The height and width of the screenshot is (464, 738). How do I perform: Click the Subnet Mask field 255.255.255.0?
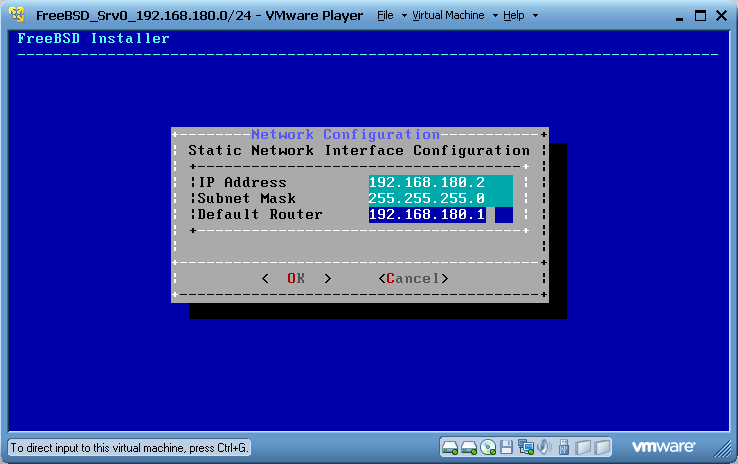441,199
